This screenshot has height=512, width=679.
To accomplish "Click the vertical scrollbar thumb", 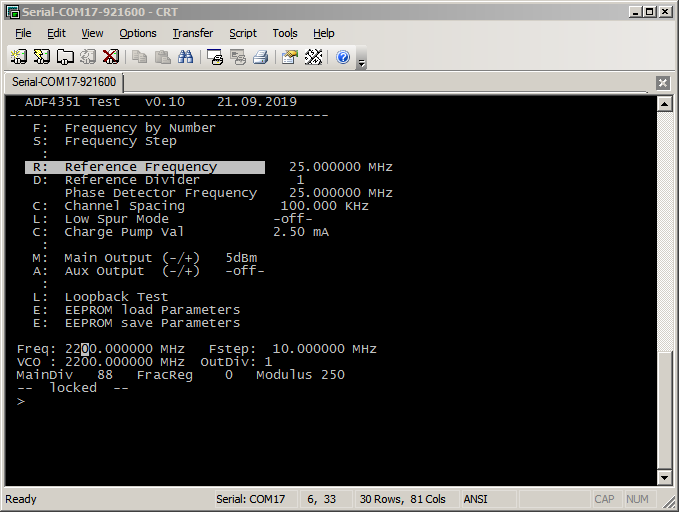I will click(664, 411).
